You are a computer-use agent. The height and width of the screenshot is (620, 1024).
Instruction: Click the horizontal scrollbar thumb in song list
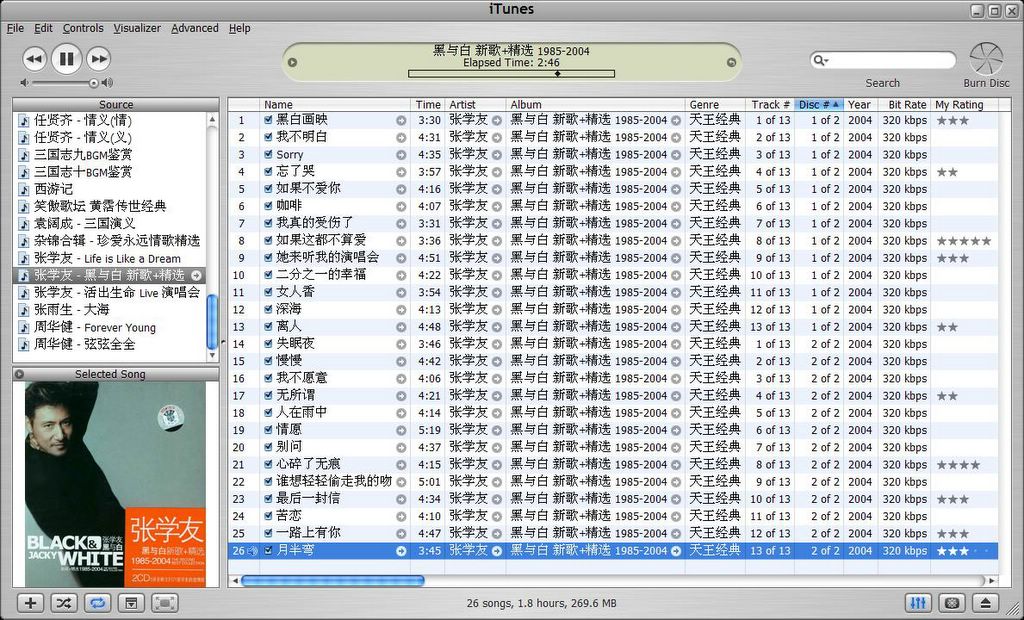pyautogui.click(x=333, y=580)
